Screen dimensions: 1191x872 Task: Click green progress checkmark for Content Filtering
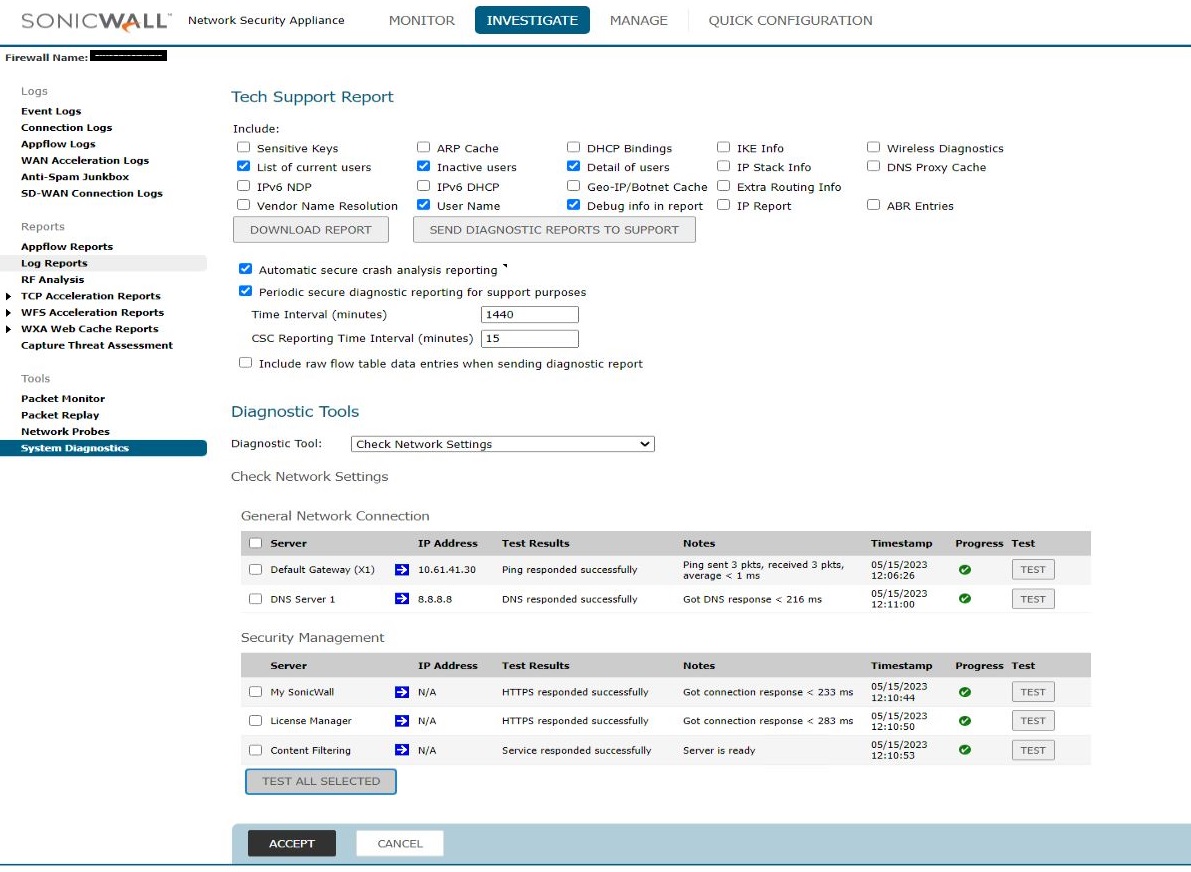click(965, 750)
